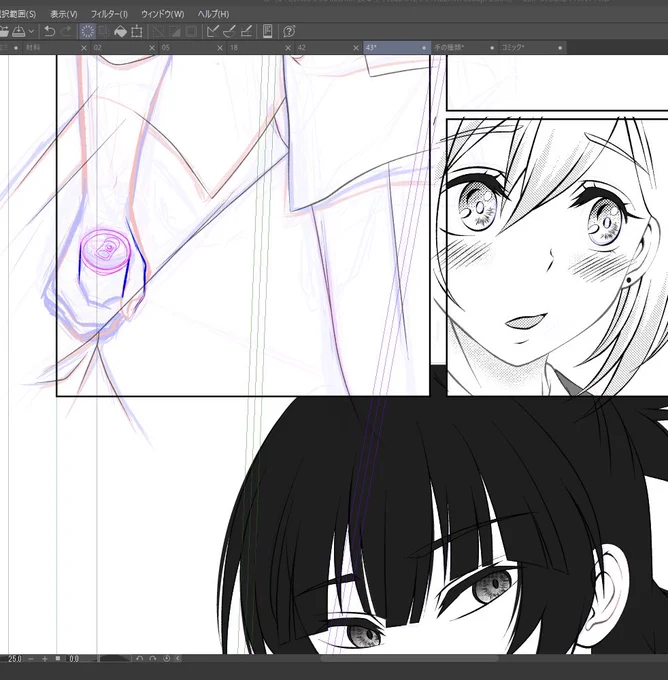Click the unsaved dot on 43* tab
Screen dimensions: 668x680
(x=424, y=48)
